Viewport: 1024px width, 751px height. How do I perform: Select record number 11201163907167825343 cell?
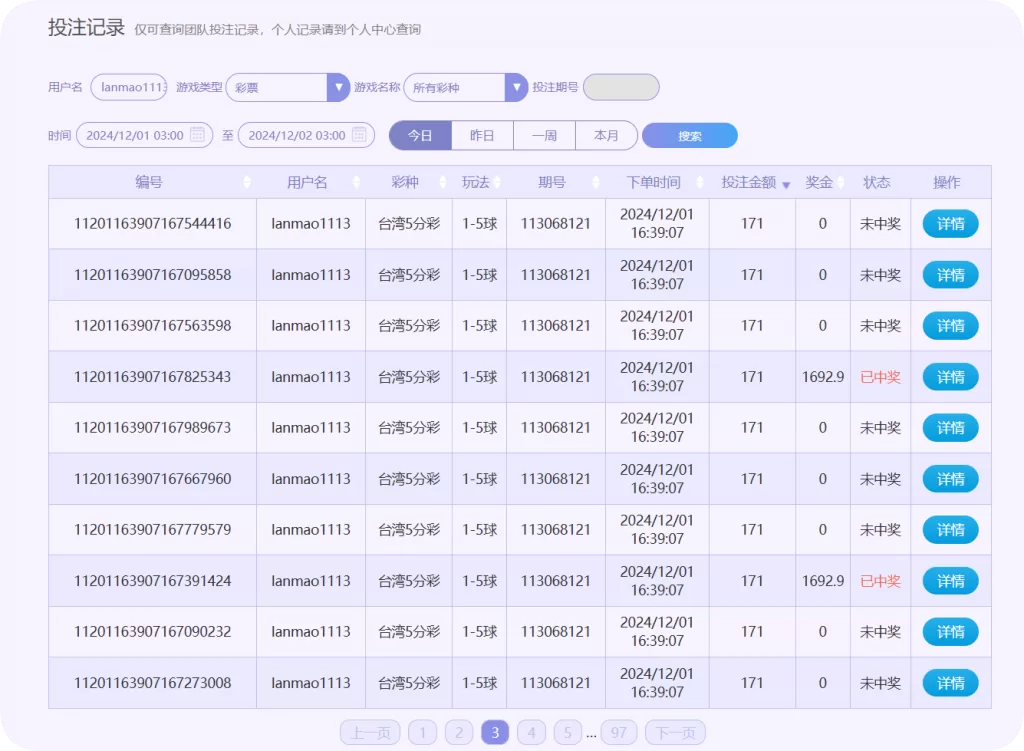[x=152, y=377]
